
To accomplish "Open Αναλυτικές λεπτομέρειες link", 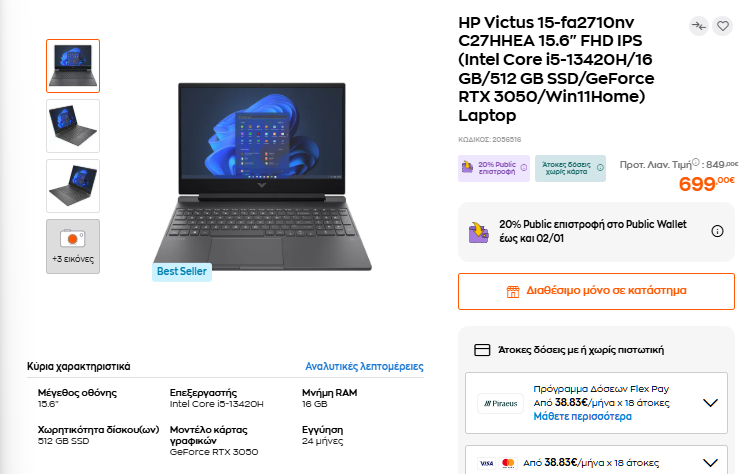I will click(364, 366).
